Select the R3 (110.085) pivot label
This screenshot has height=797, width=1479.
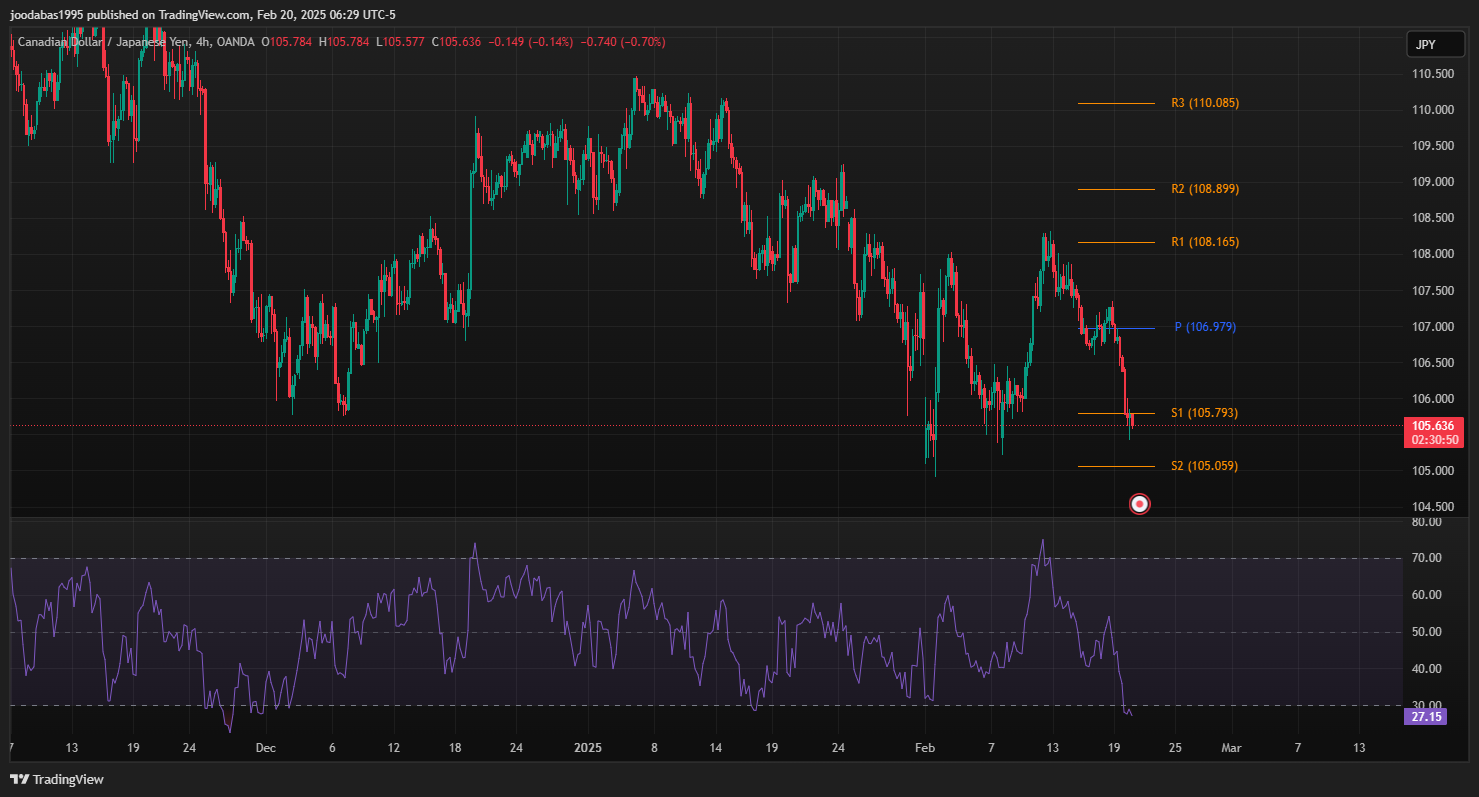(1204, 103)
